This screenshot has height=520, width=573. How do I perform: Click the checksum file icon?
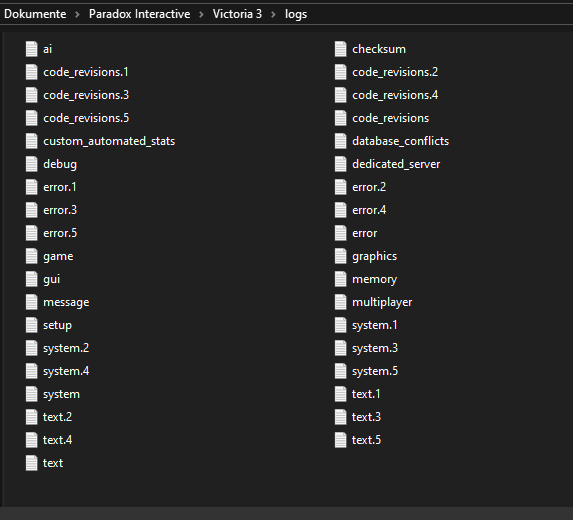pyautogui.click(x=341, y=49)
